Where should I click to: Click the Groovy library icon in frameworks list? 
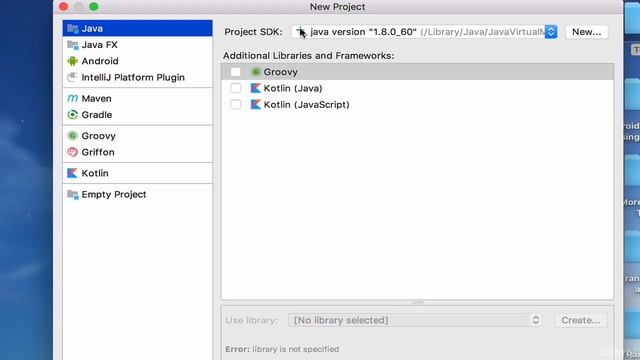click(x=256, y=72)
